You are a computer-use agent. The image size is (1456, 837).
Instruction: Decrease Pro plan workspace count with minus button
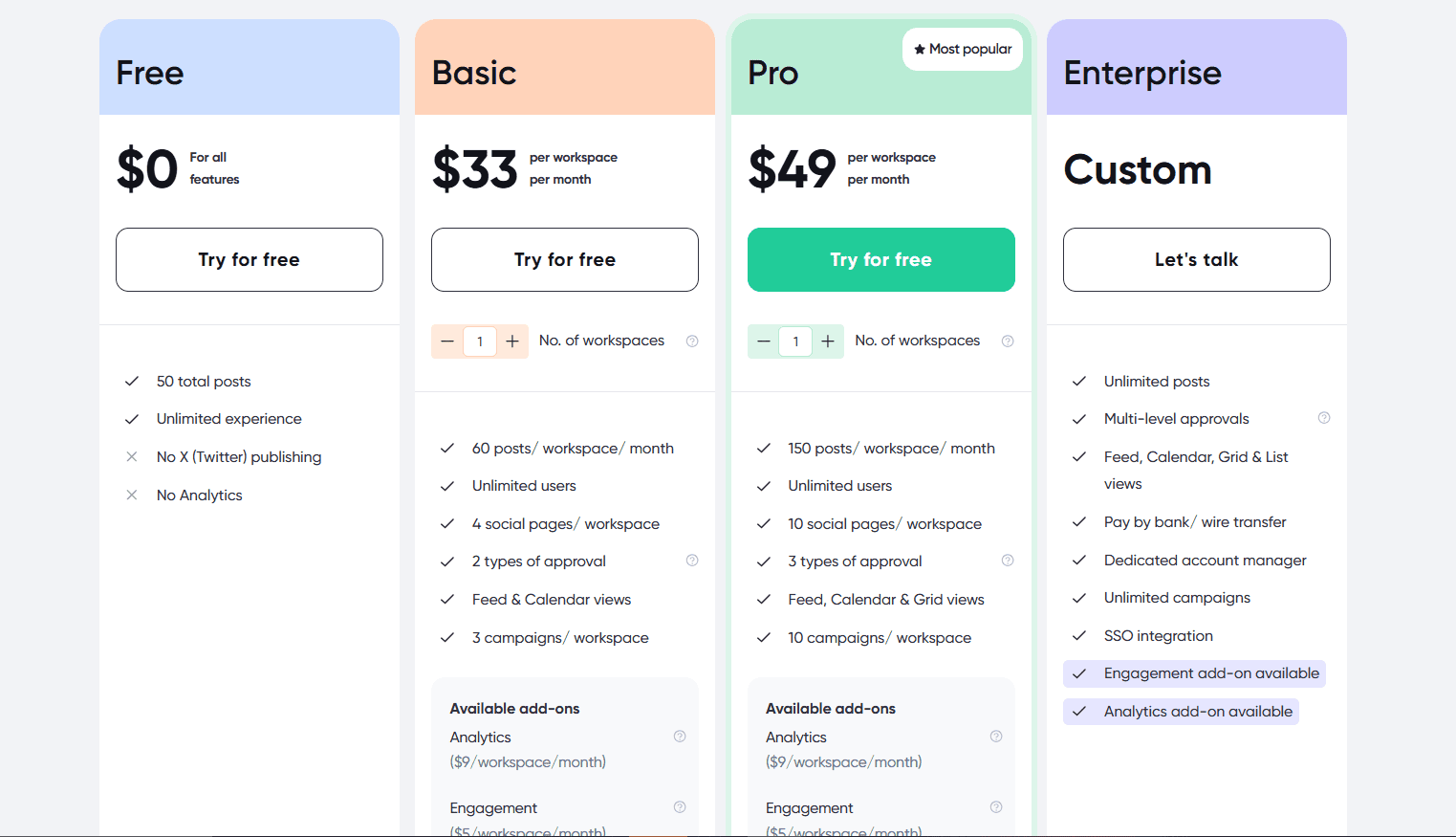pyautogui.click(x=763, y=341)
